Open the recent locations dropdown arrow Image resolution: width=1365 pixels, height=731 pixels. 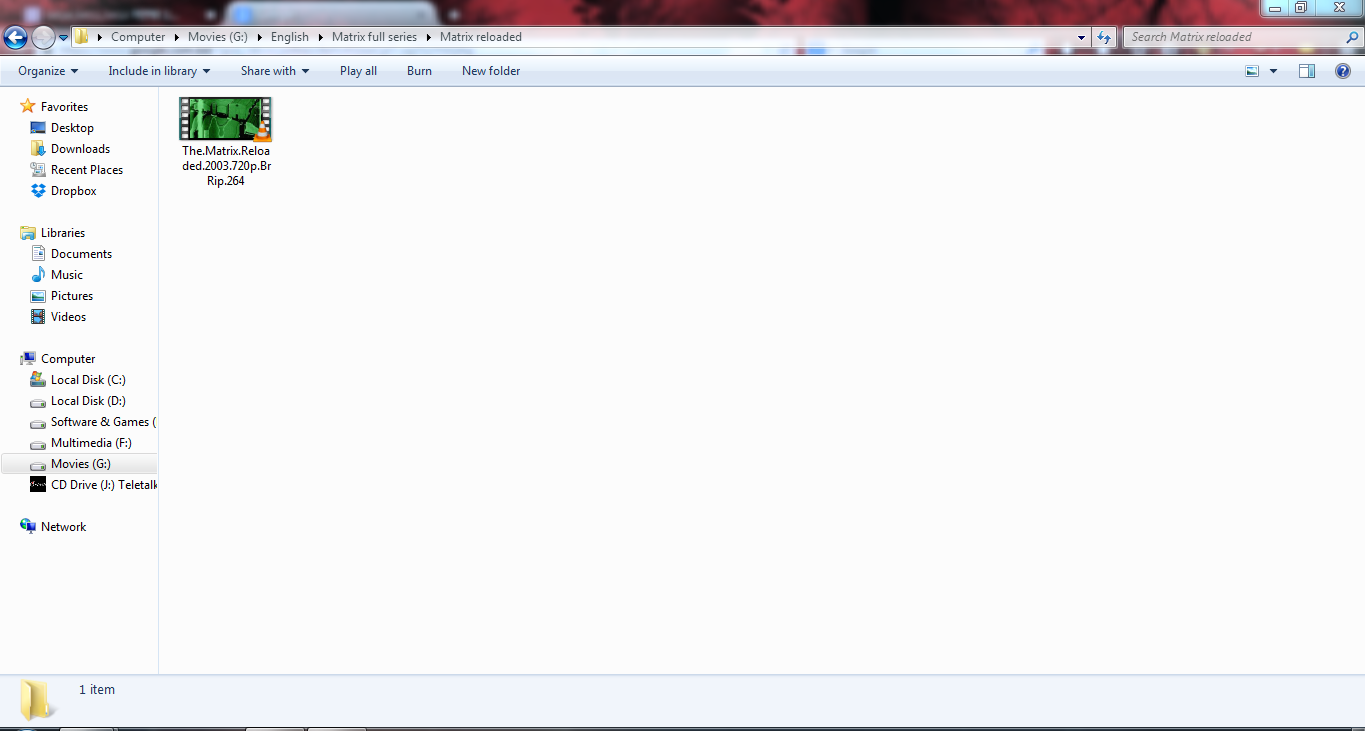[x=64, y=38]
